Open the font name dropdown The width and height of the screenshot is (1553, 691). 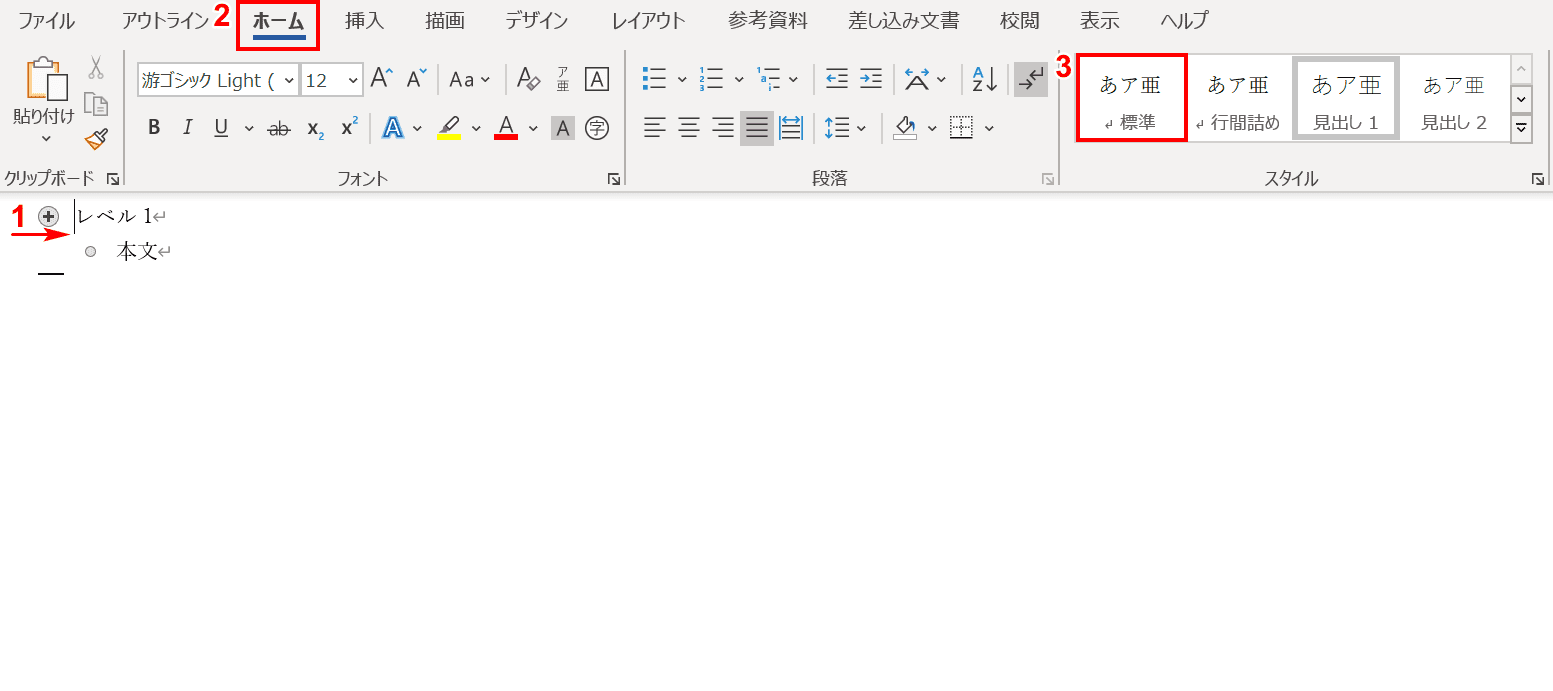pos(289,80)
